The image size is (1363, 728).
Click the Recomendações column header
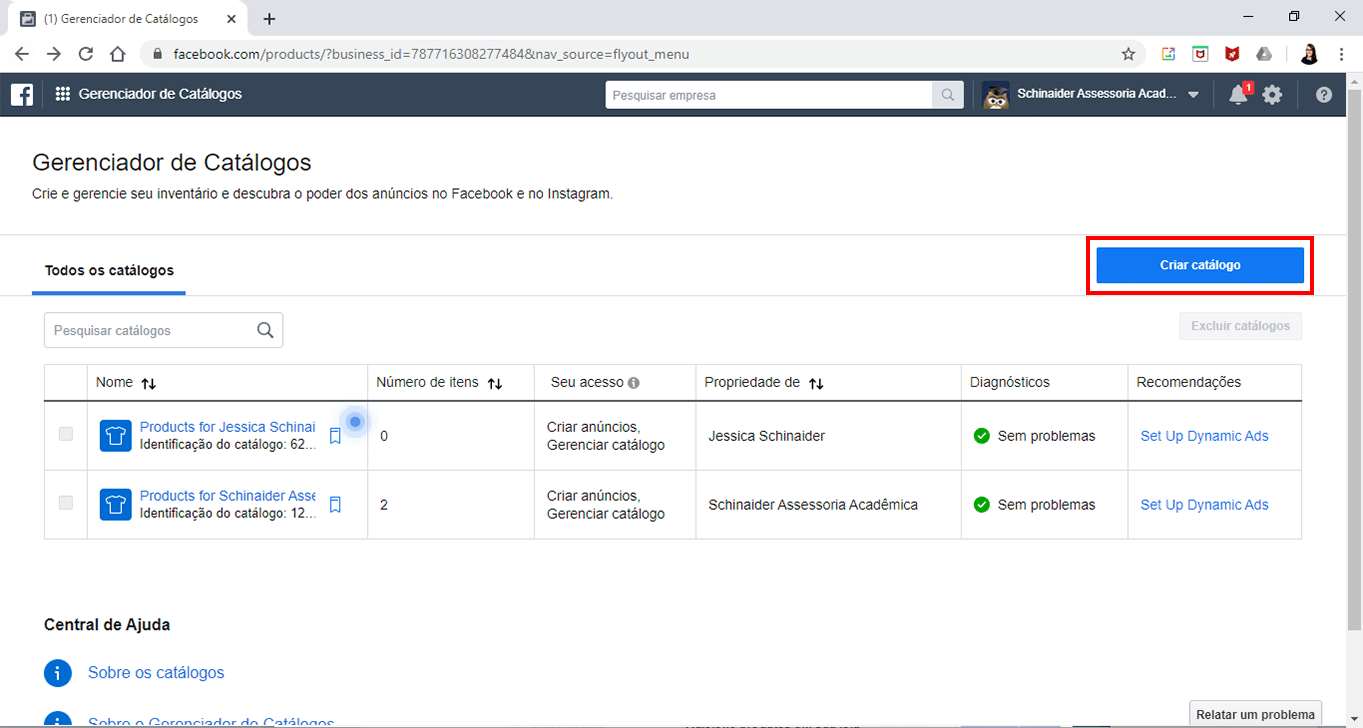(1189, 382)
